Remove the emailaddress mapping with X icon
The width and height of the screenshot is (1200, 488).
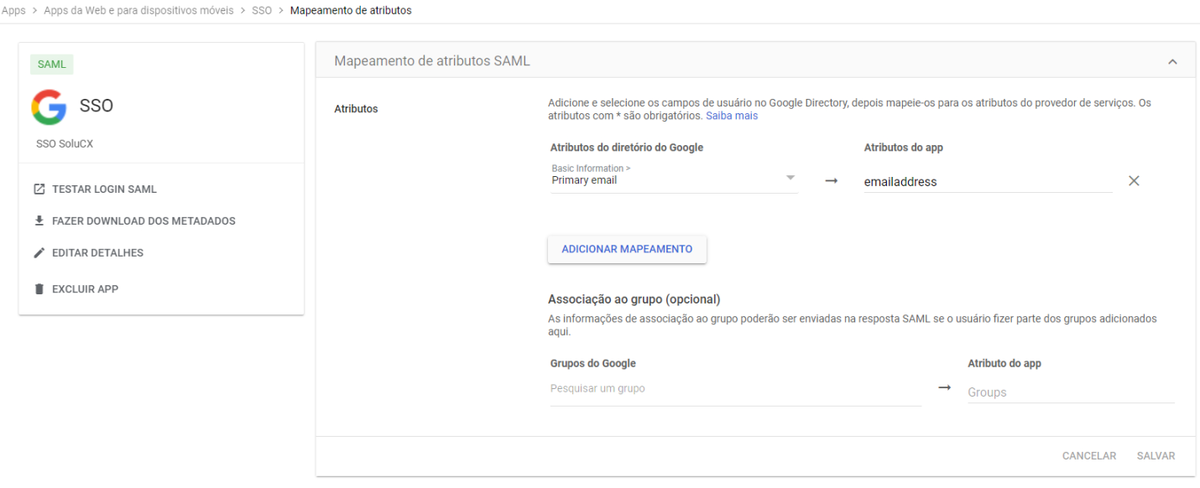coord(1133,181)
